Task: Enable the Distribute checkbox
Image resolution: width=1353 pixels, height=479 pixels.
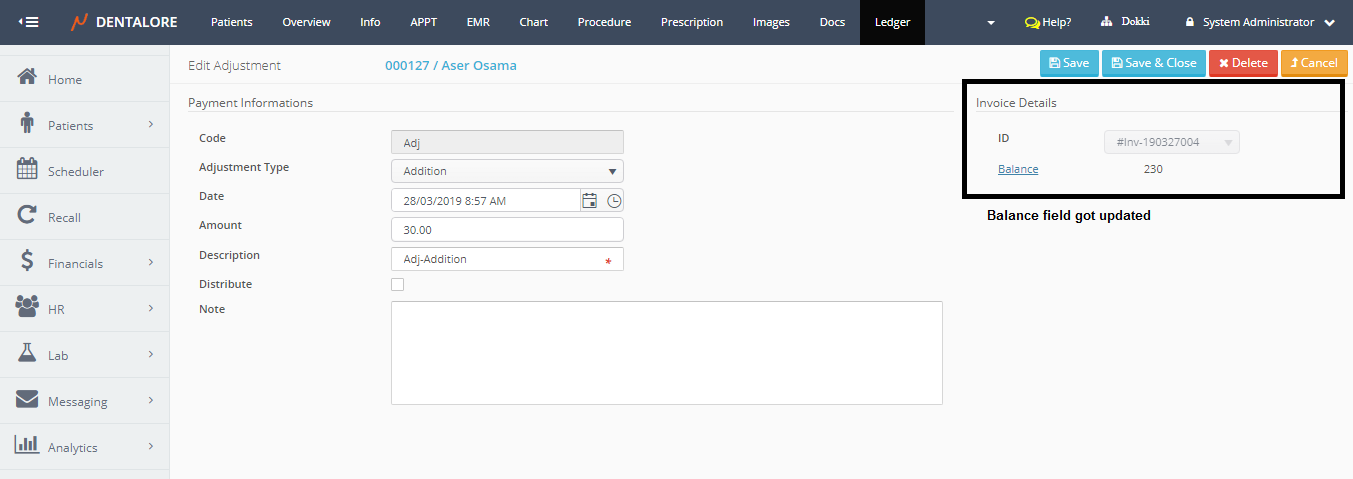Action: [398, 284]
